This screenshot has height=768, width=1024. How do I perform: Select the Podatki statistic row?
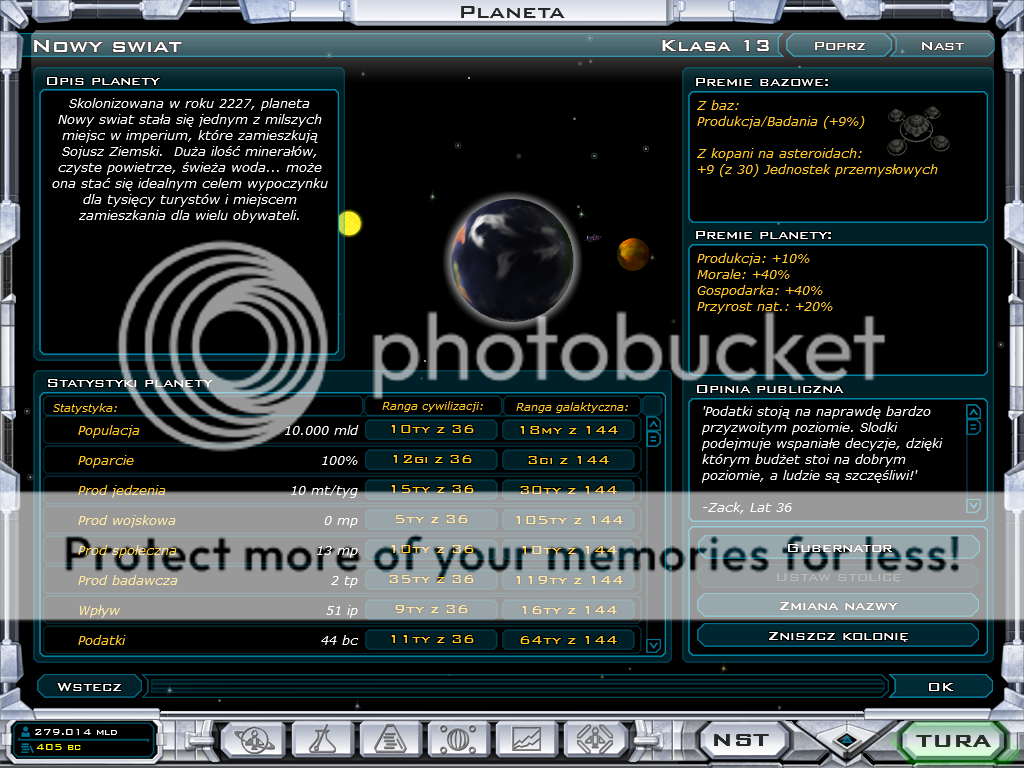point(342,641)
